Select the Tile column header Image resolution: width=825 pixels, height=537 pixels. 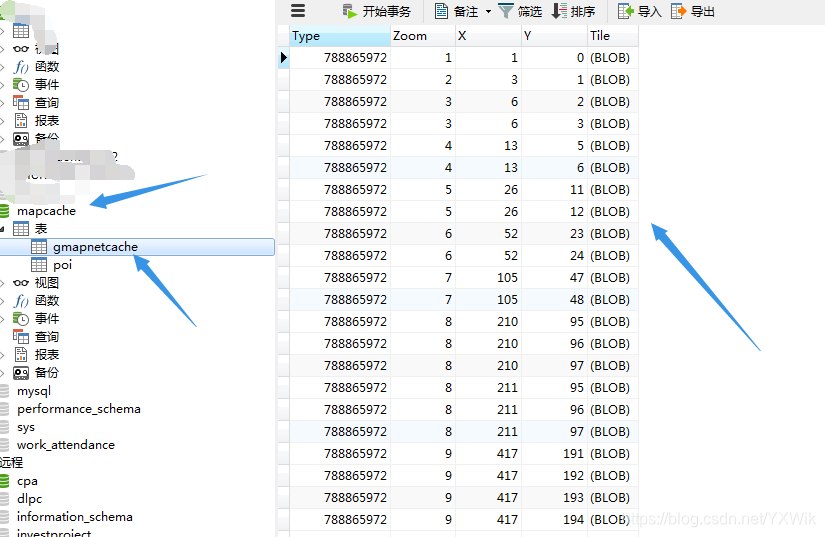(613, 36)
